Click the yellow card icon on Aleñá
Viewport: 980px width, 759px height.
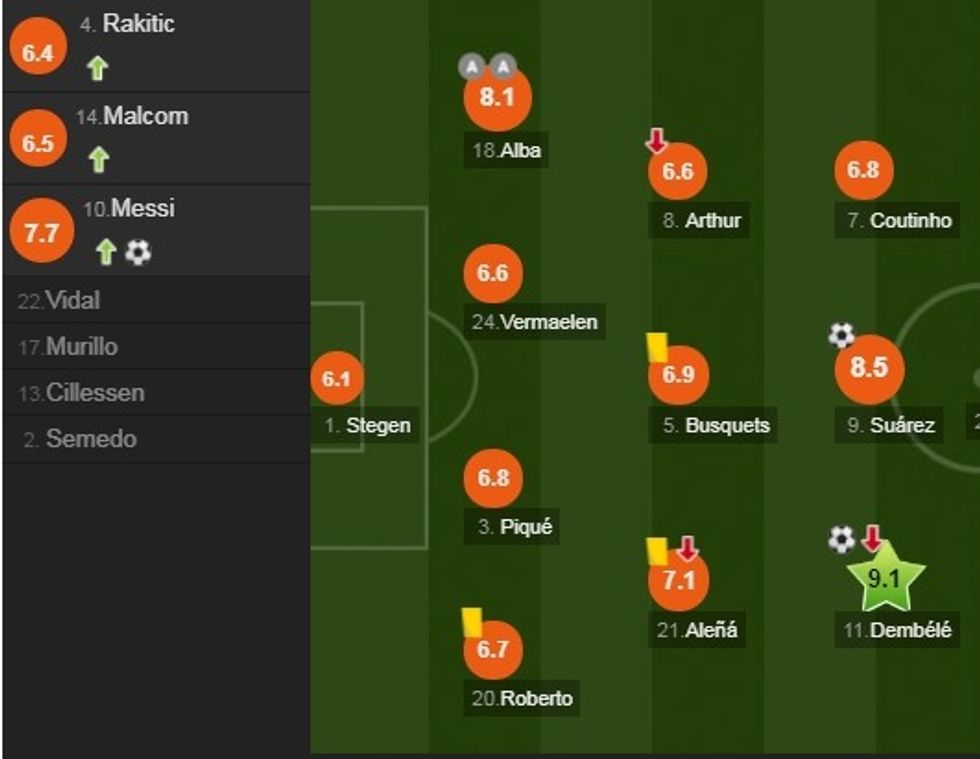coord(657,551)
